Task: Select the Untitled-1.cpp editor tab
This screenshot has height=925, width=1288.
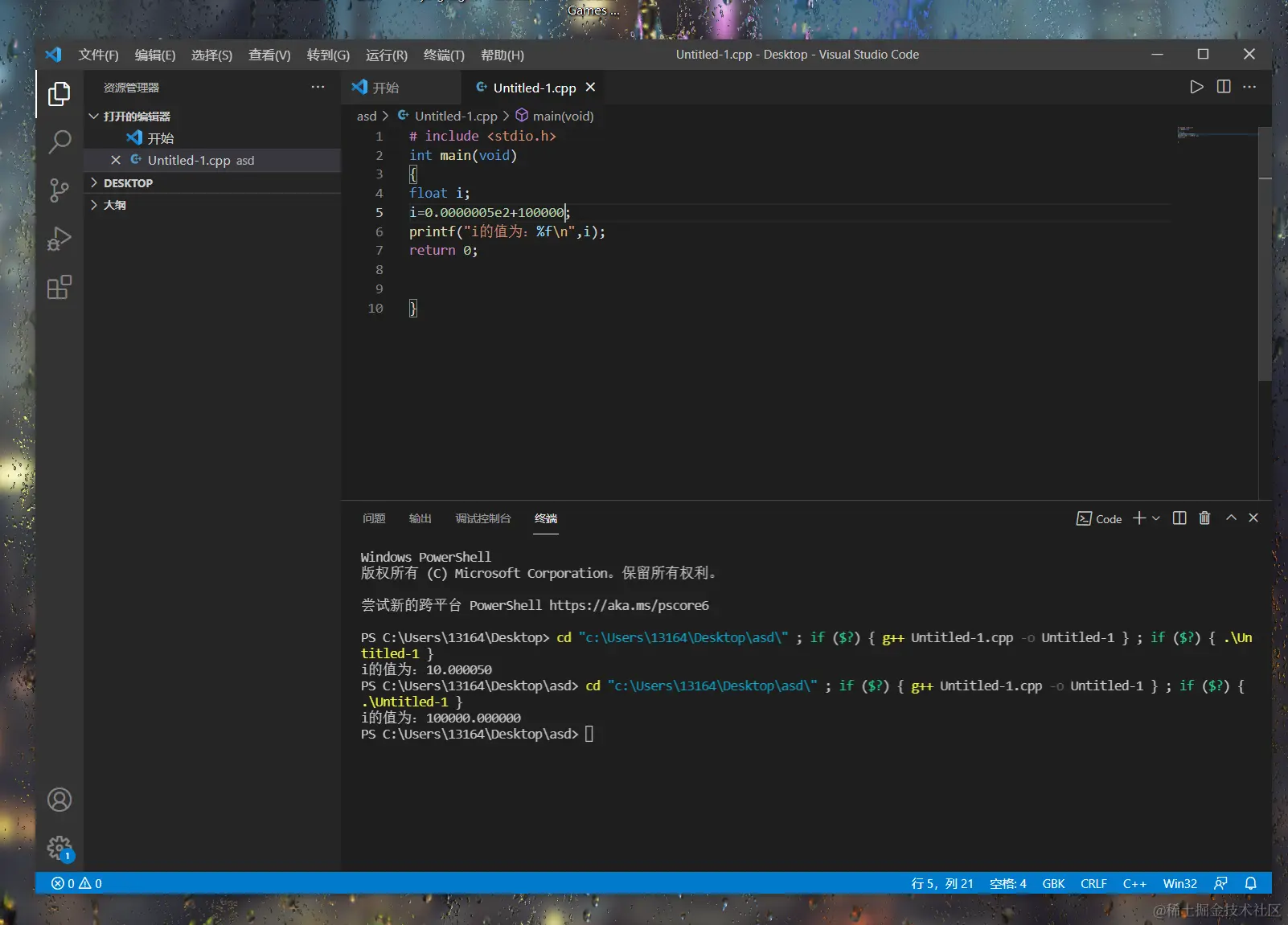Action: [x=534, y=87]
